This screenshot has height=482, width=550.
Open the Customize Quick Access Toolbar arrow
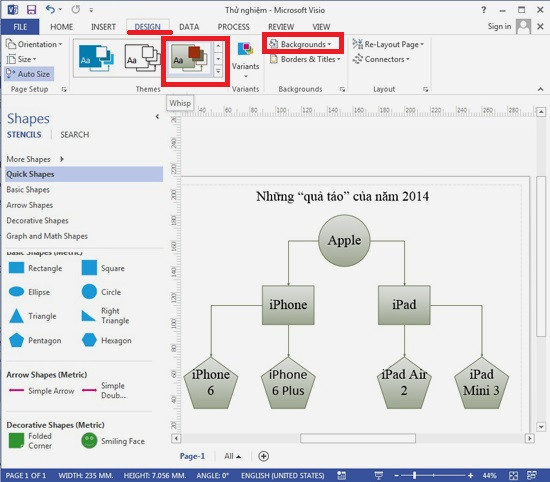point(91,10)
